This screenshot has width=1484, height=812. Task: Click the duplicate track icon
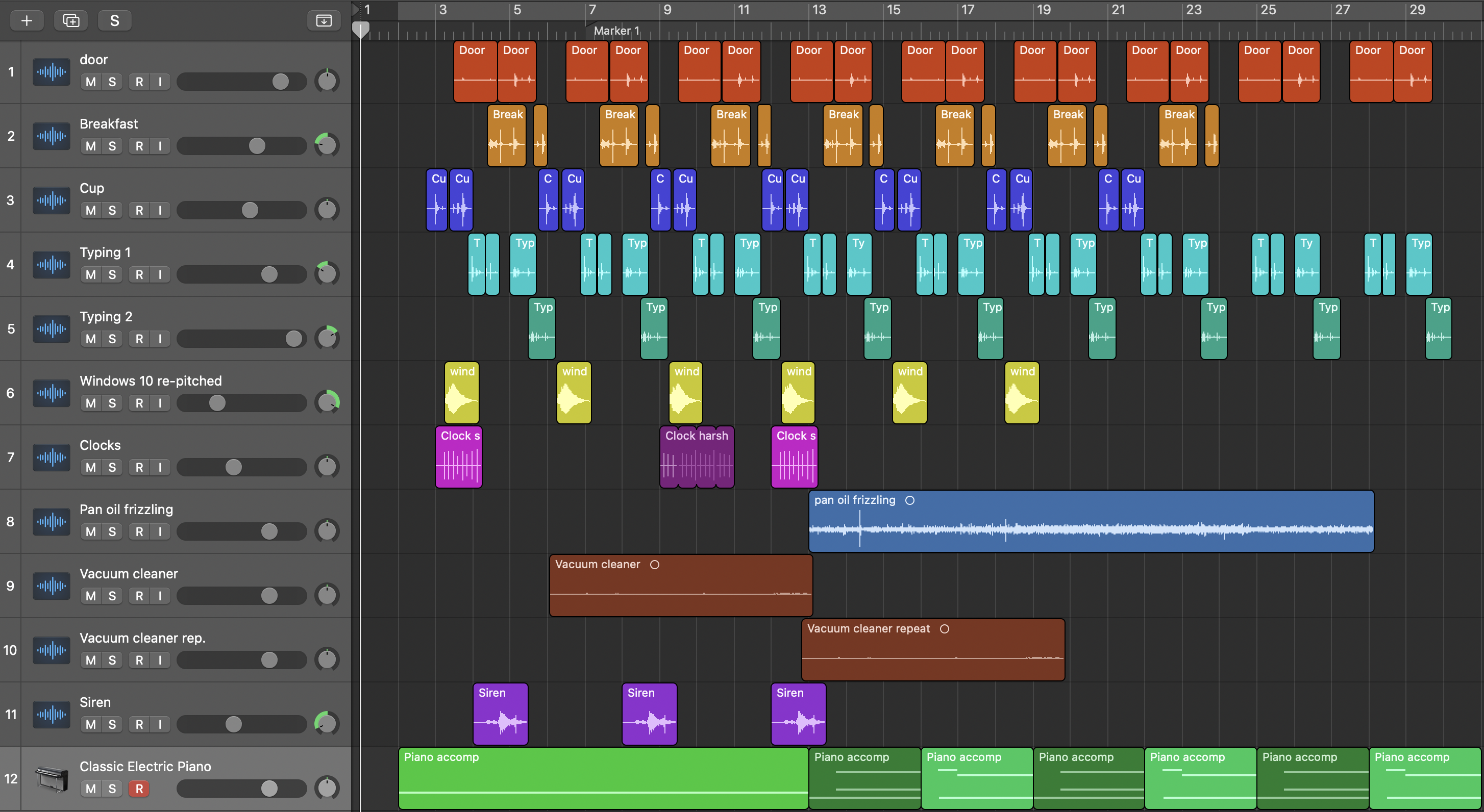click(x=71, y=21)
